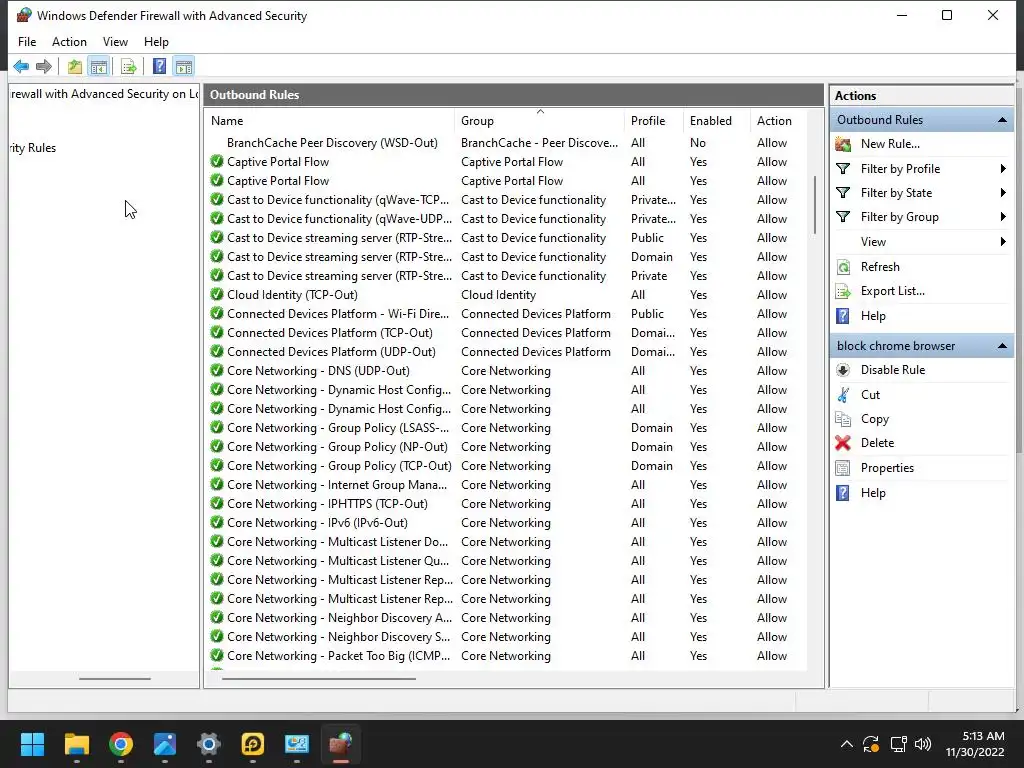Click the Help toolbar icon
The height and width of the screenshot is (768, 1024).
pos(159,67)
